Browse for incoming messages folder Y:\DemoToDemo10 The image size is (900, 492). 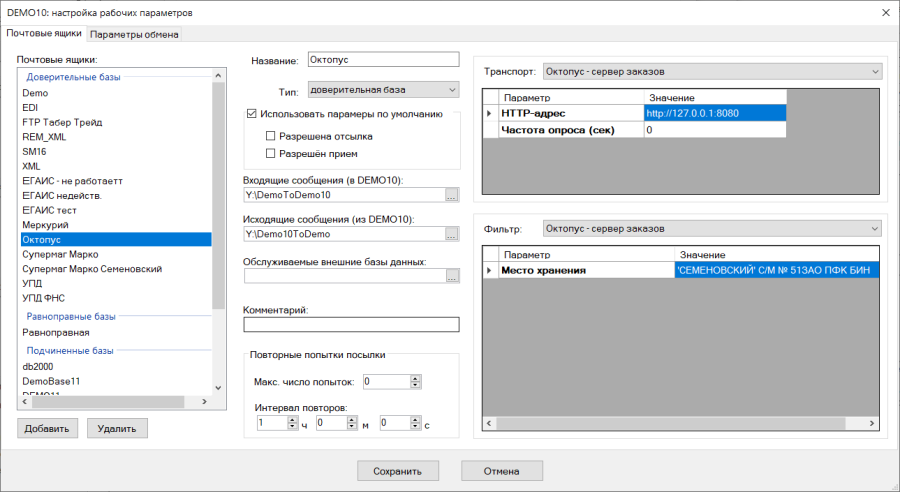452,196
